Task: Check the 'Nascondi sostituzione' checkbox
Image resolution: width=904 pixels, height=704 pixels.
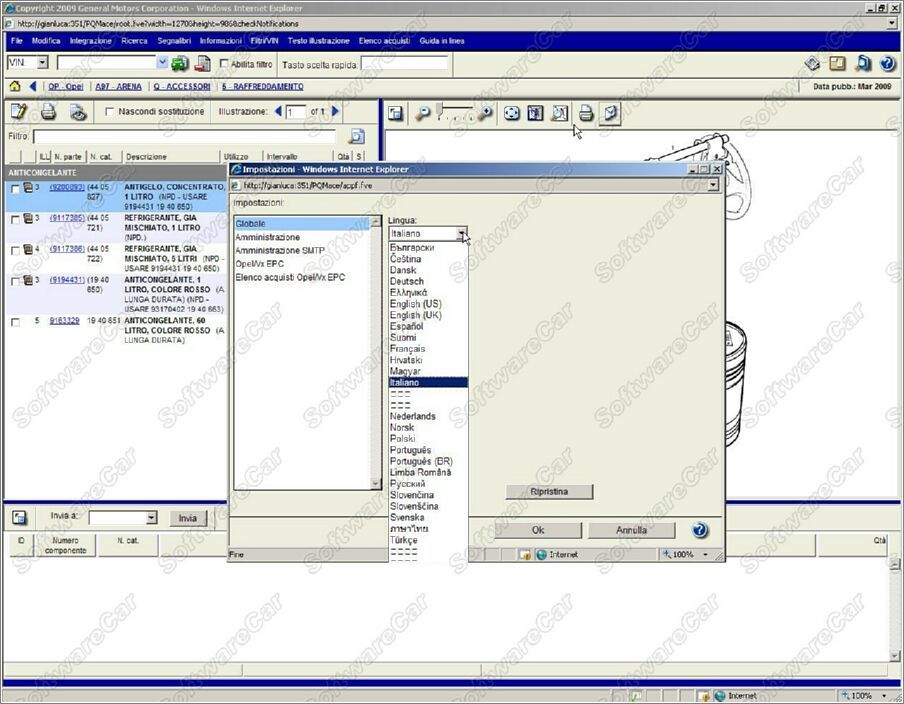Action: pos(110,112)
